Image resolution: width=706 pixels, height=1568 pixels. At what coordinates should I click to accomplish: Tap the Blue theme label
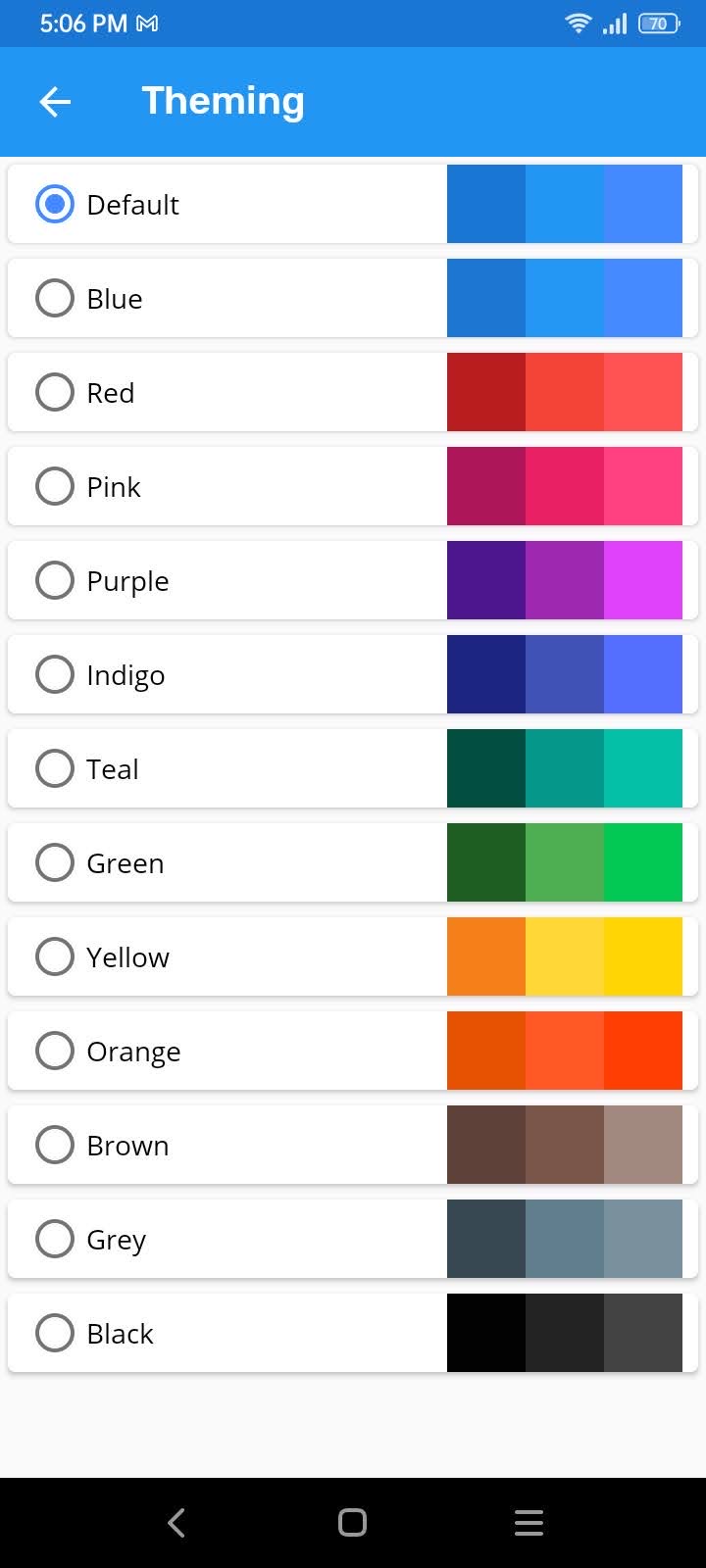115,299
